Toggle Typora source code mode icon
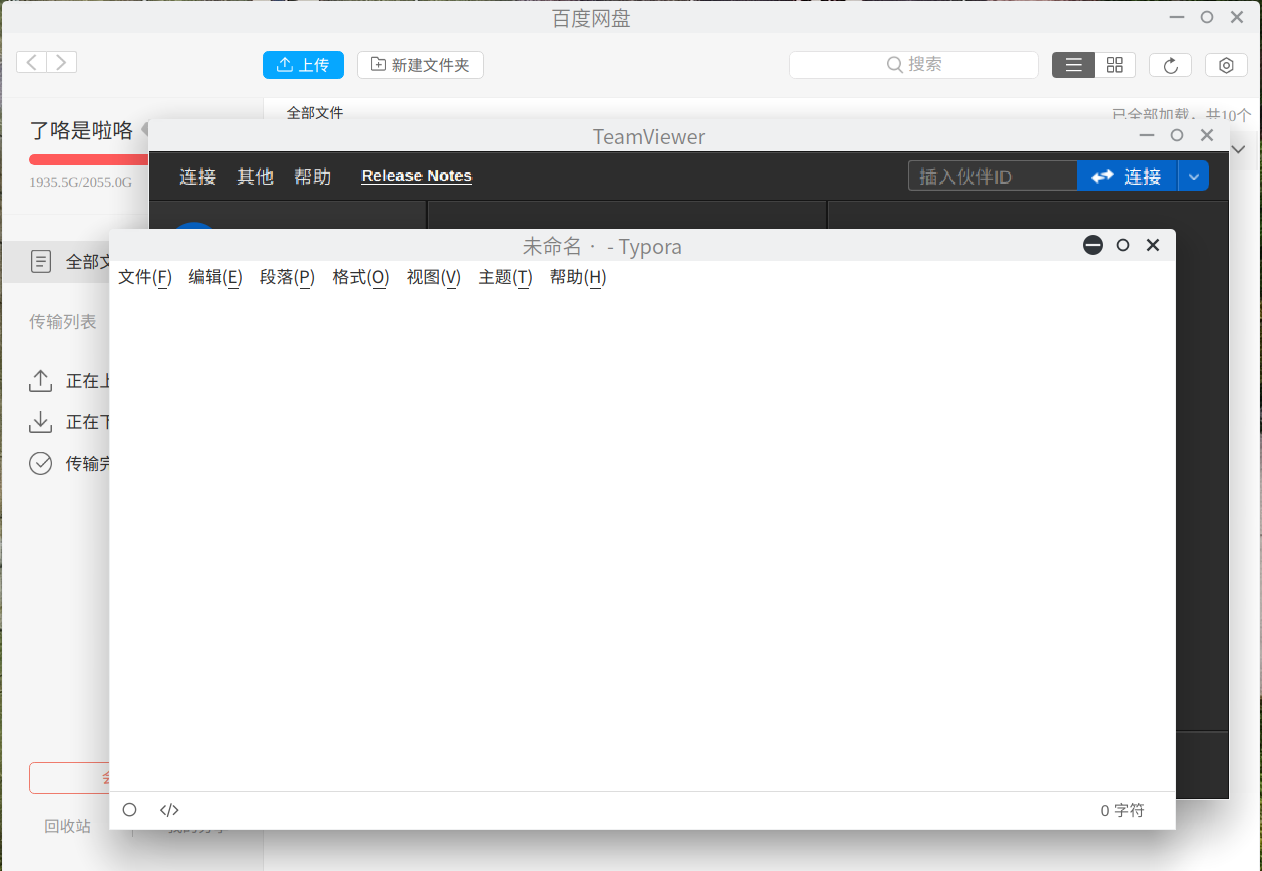This screenshot has width=1262, height=871. point(169,810)
